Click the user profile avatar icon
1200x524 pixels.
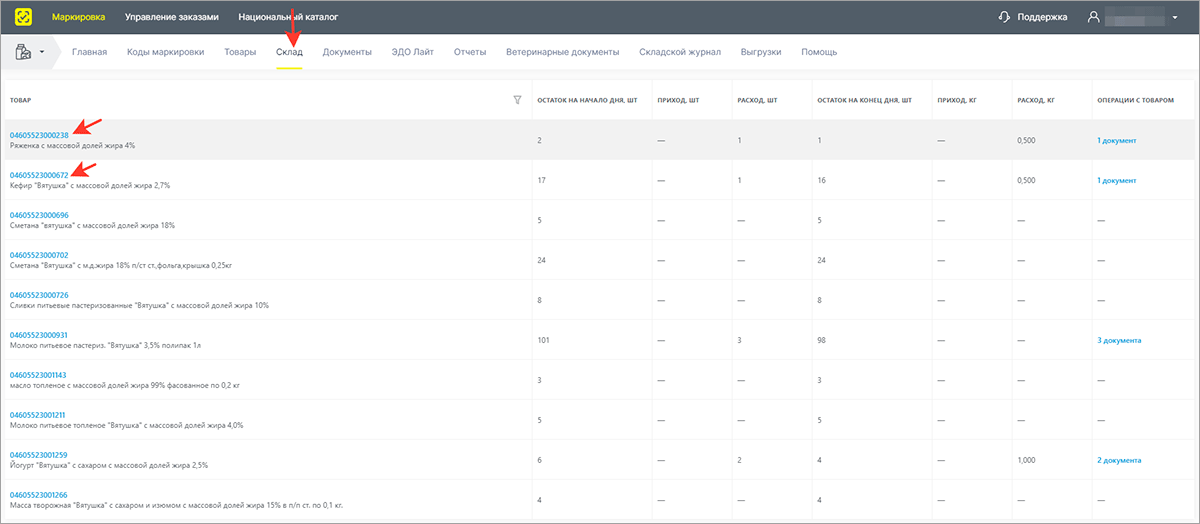pos(1094,17)
